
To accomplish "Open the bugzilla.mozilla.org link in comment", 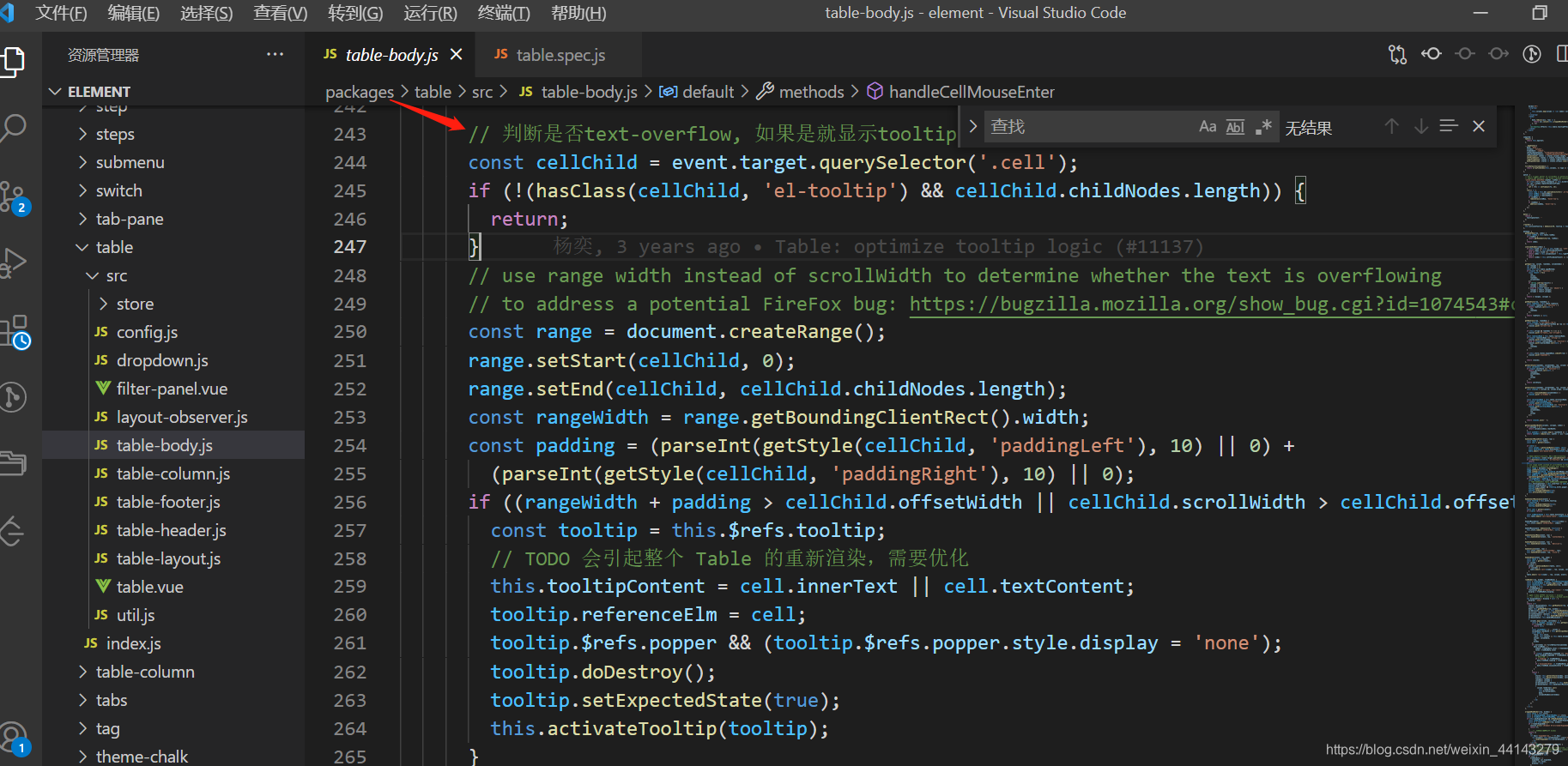I will coord(1210,304).
